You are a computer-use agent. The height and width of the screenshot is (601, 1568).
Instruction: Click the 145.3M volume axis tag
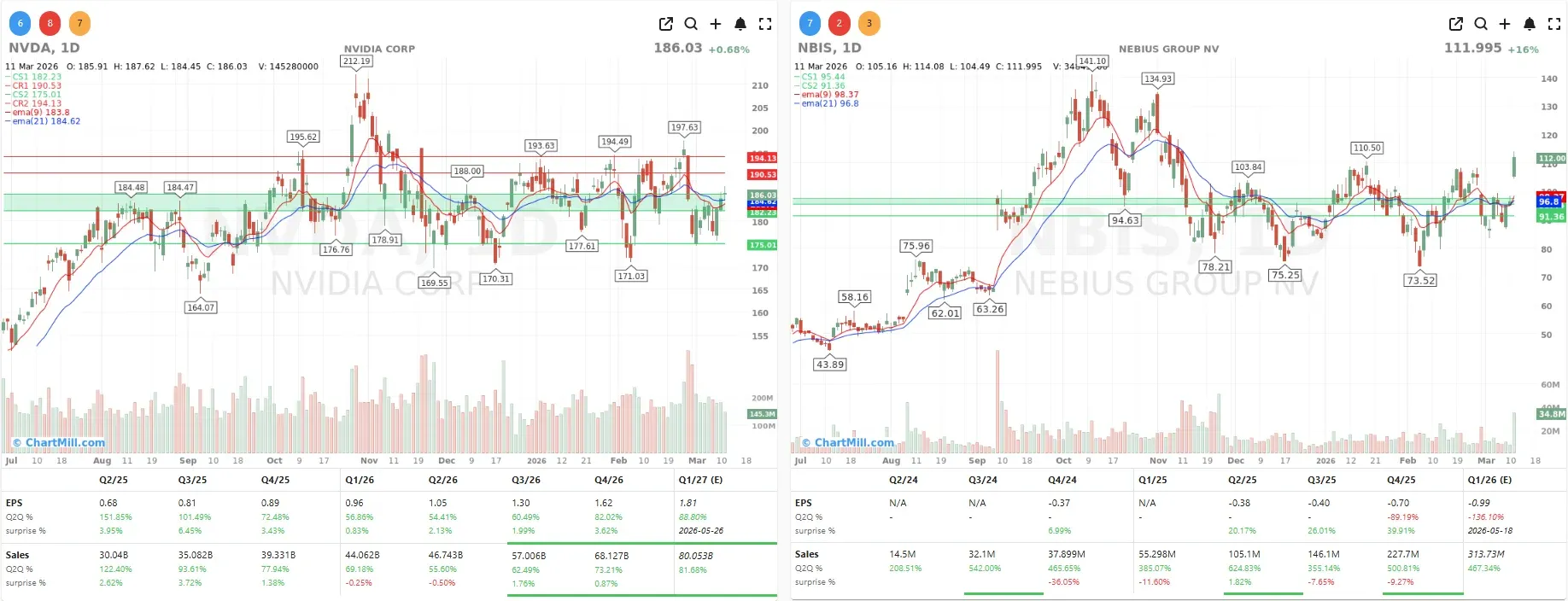(763, 414)
